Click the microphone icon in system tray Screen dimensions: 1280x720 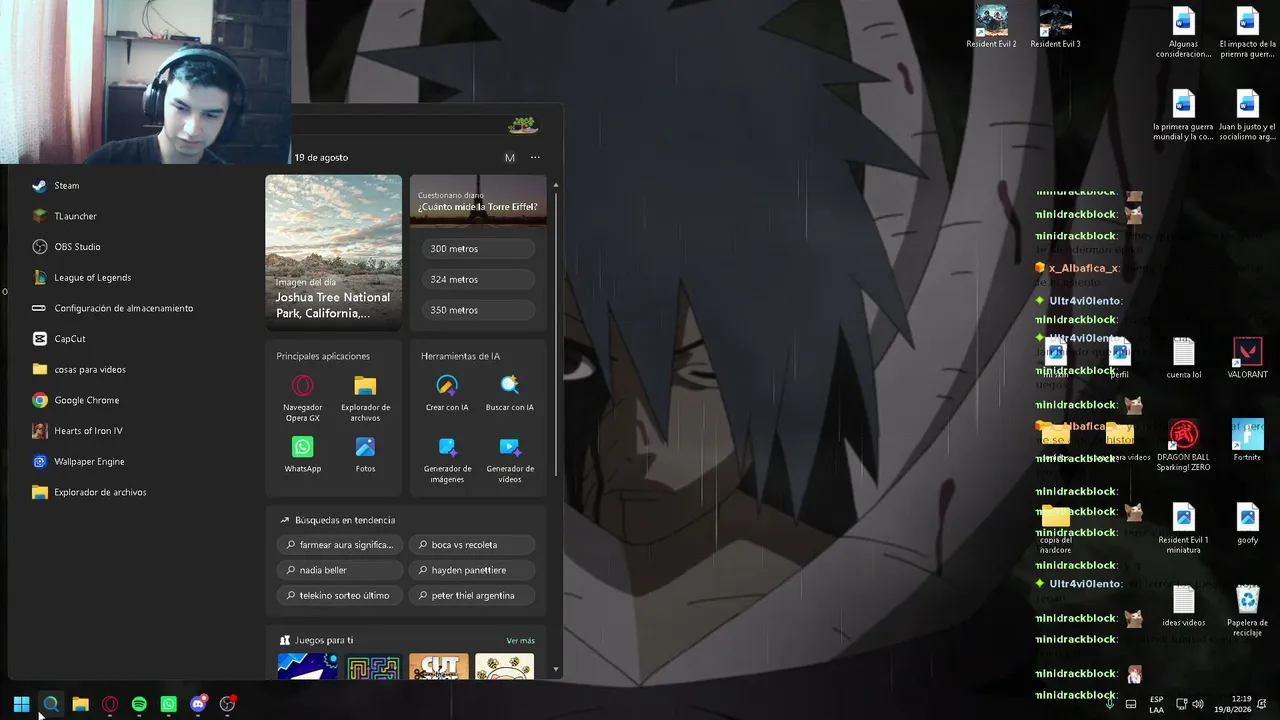pyautogui.click(x=1110, y=704)
